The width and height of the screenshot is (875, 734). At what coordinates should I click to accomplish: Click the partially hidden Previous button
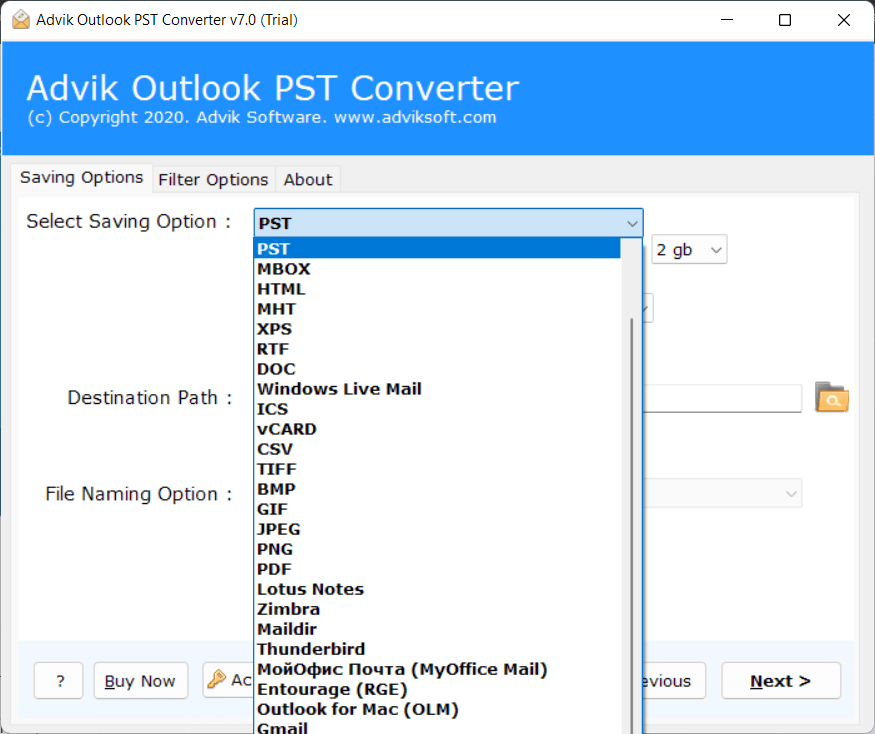point(674,680)
